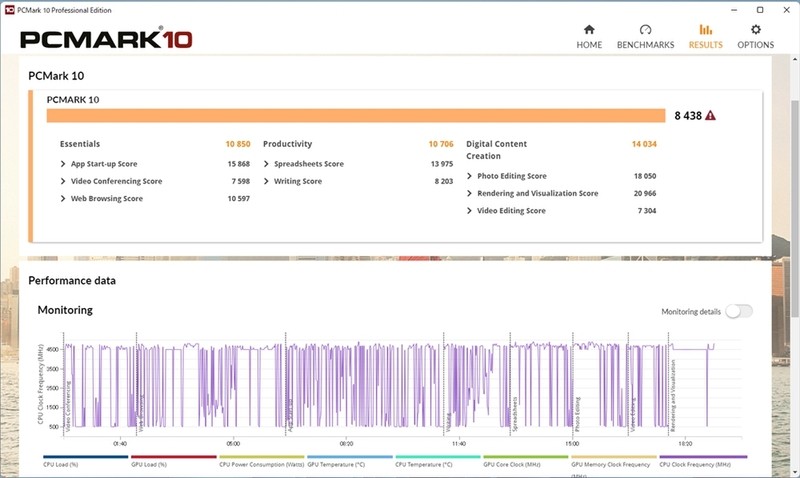Click the Digital Content Creation score 14 034

(644, 144)
